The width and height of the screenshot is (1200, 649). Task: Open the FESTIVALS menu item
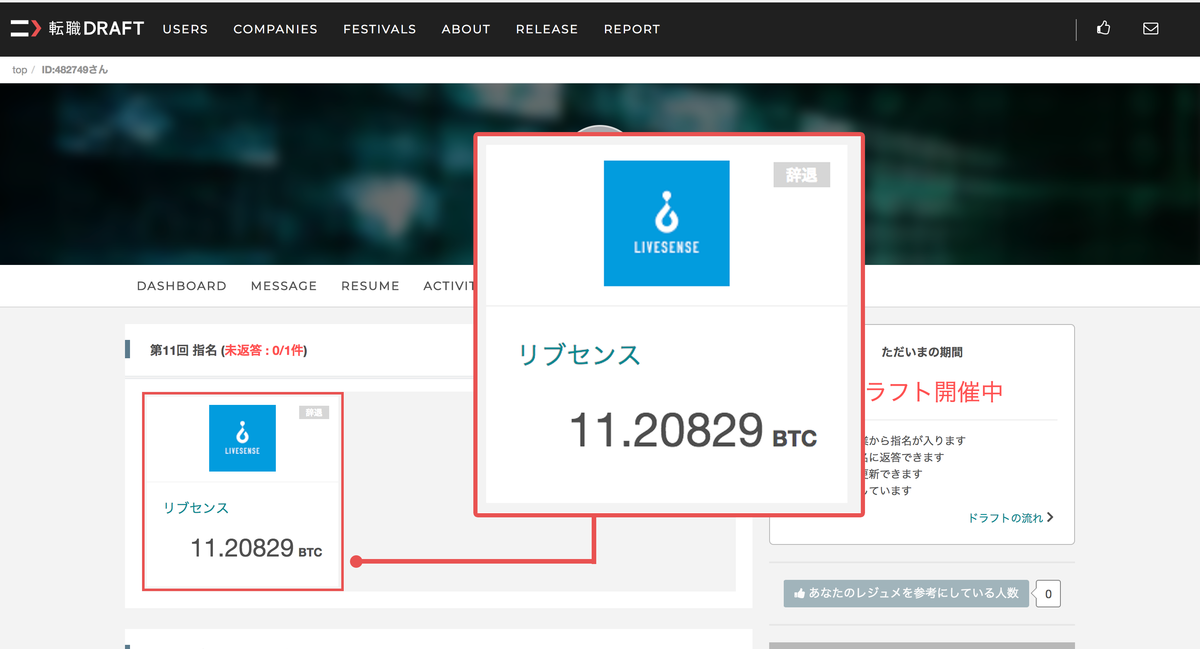pyautogui.click(x=379, y=29)
